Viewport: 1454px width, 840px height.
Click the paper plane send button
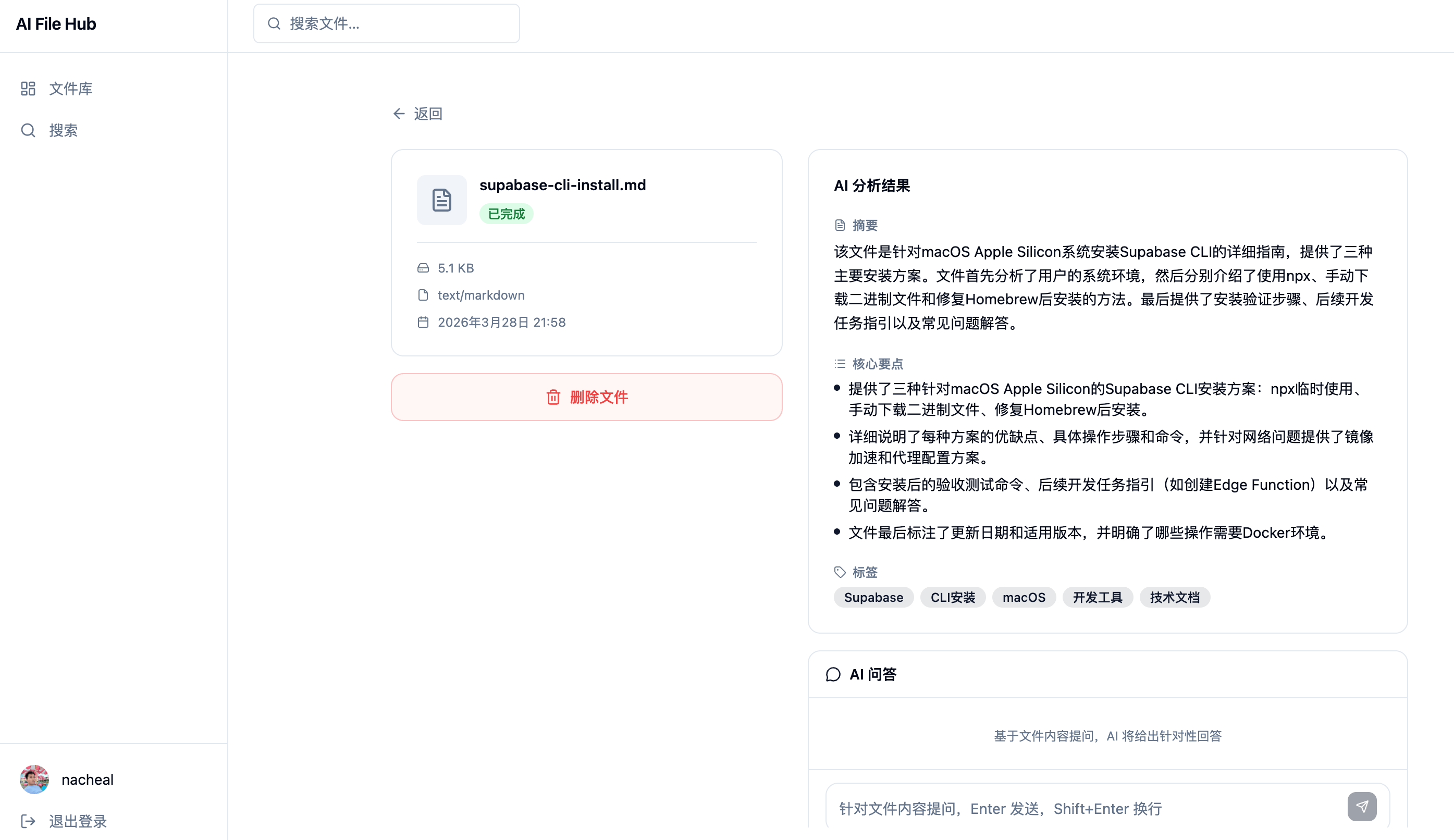click(x=1362, y=807)
